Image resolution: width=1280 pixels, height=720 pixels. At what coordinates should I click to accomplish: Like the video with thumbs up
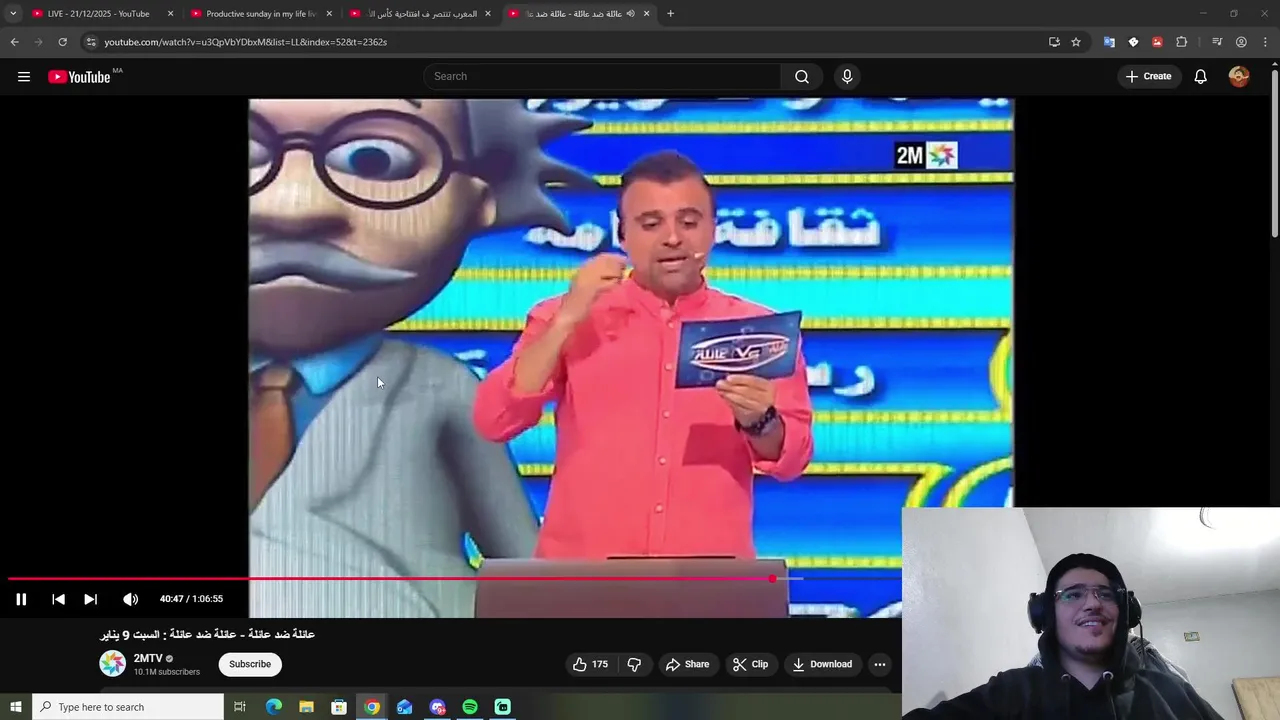click(x=590, y=664)
